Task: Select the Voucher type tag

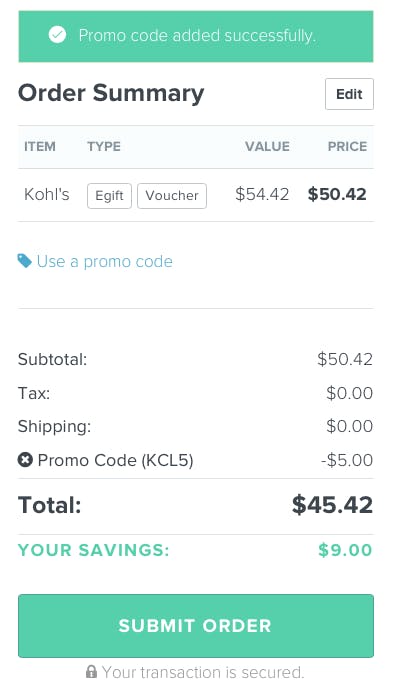Action: (x=172, y=196)
